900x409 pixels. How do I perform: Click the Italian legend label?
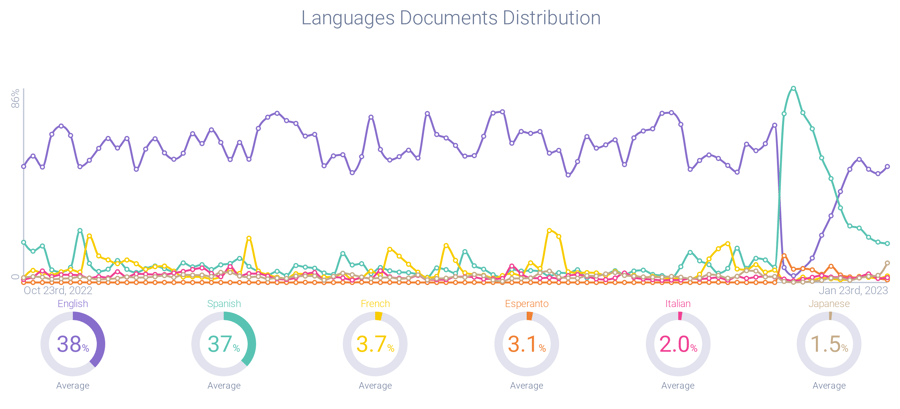tap(678, 304)
